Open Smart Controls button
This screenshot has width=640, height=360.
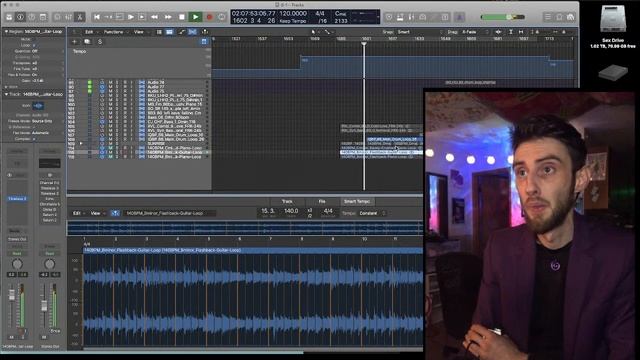57,17
